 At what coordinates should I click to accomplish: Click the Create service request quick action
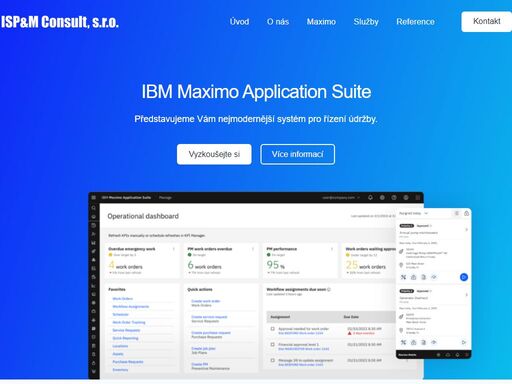(x=209, y=317)
